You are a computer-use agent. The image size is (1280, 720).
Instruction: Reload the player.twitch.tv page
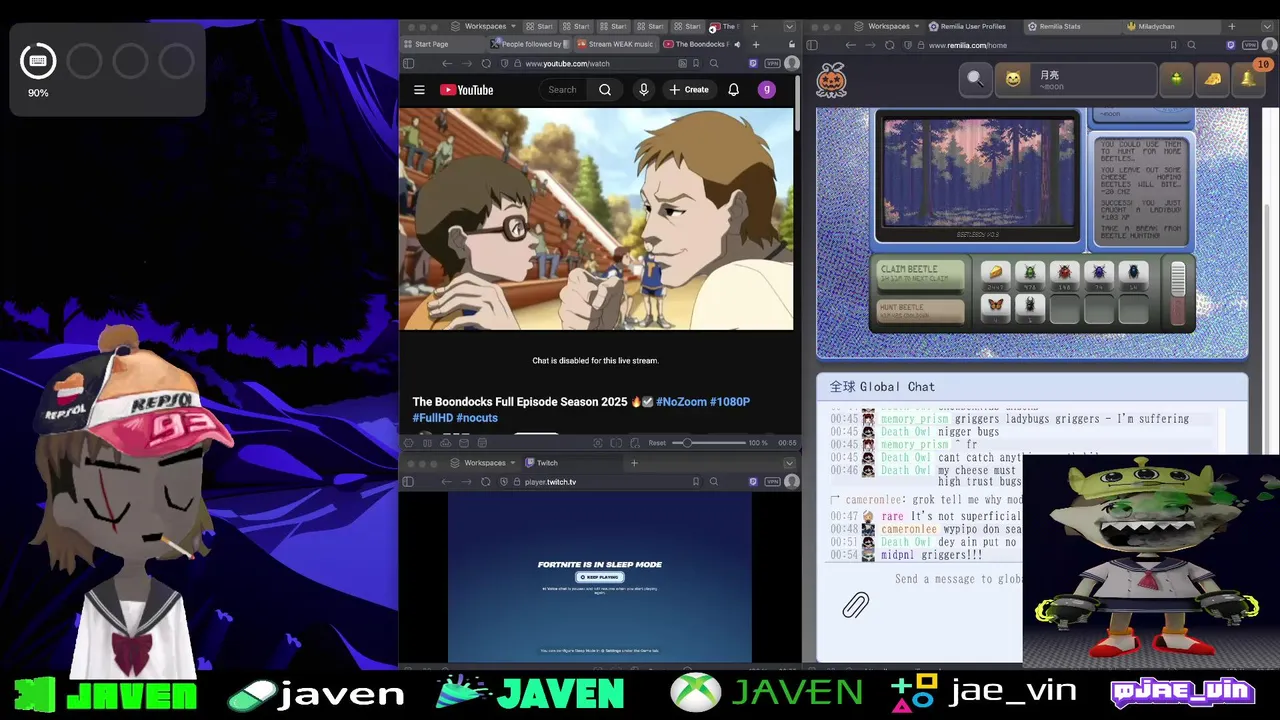(x=486, y=482)
